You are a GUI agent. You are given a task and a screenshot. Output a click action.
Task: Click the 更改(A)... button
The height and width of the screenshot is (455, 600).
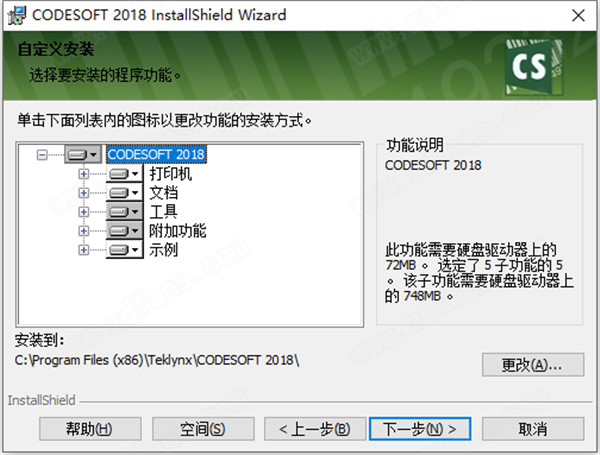click(x=533, y=365)
